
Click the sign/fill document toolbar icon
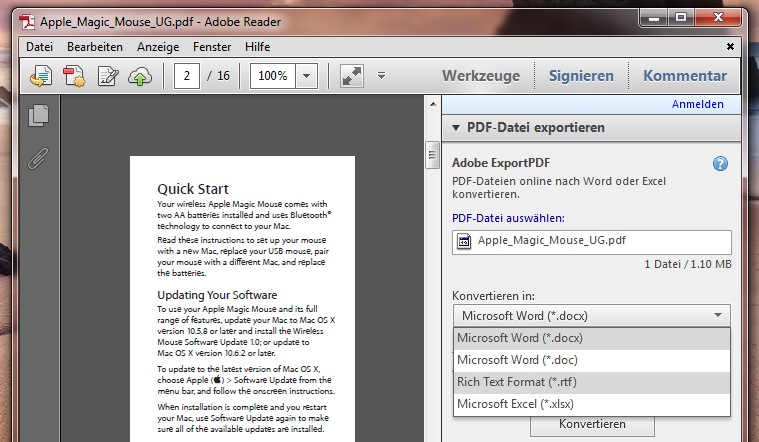click(107, 76)
